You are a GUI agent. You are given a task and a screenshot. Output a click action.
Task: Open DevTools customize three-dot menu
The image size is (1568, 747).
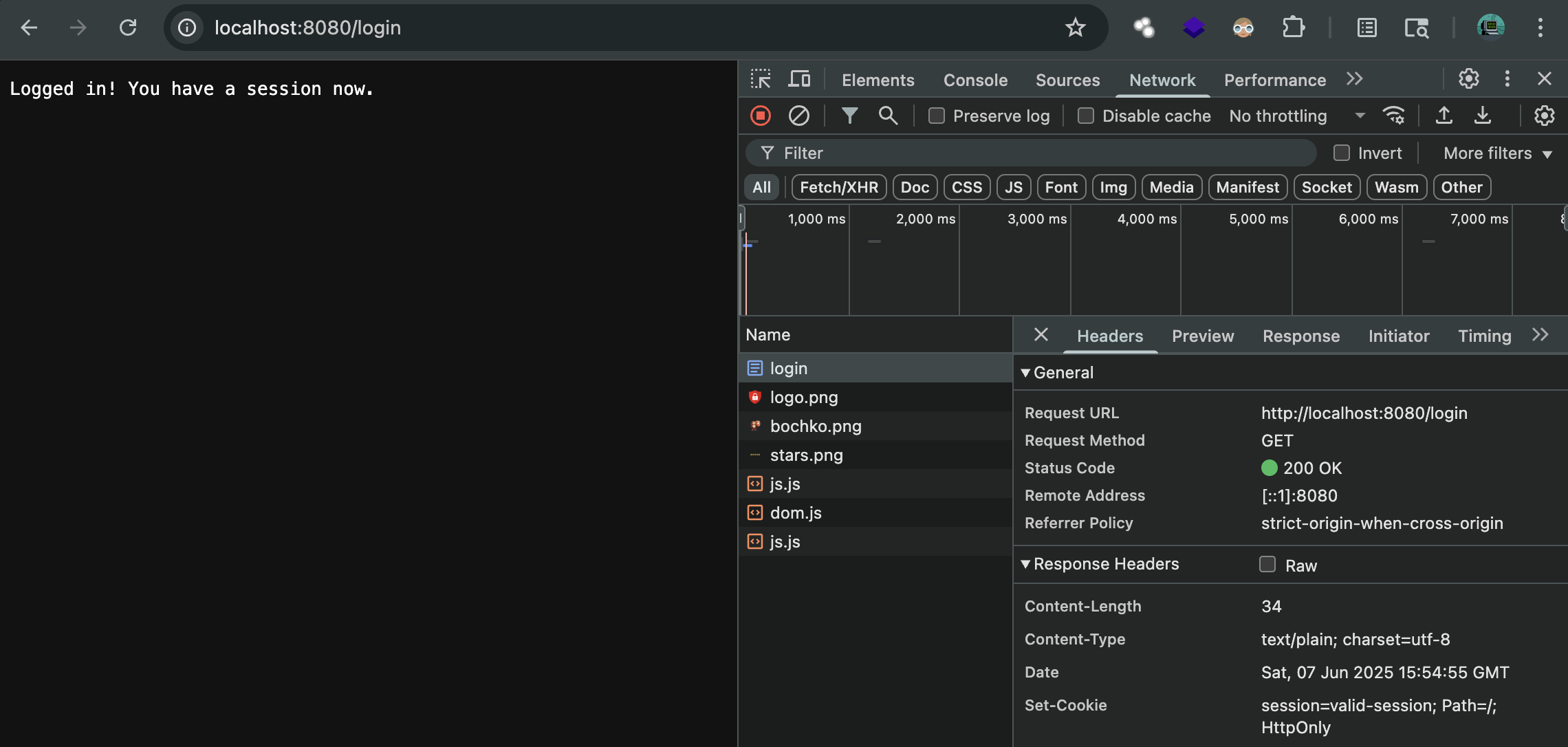(x=1507, y=79)
